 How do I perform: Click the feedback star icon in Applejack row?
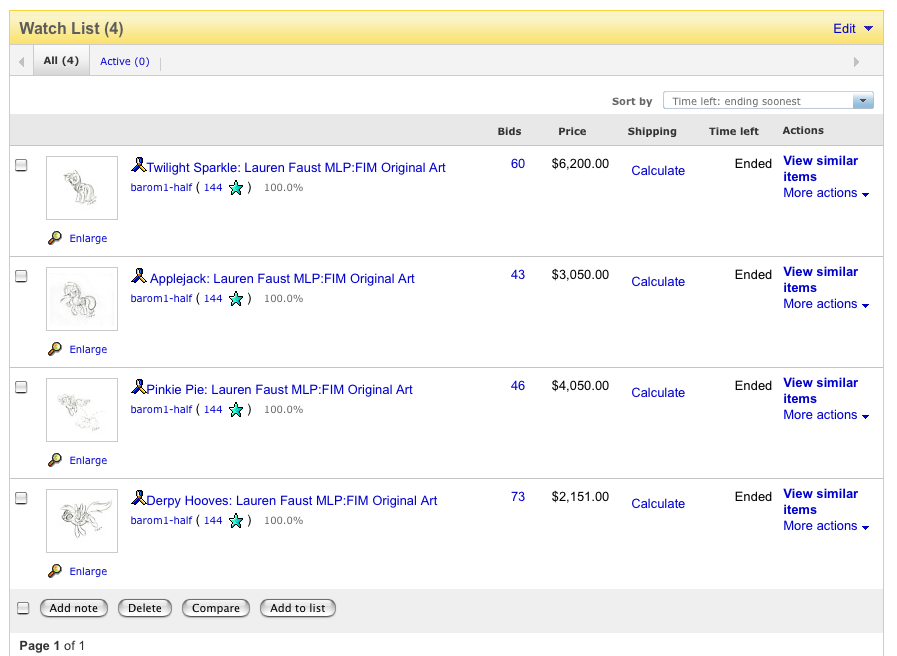point(236,299)
